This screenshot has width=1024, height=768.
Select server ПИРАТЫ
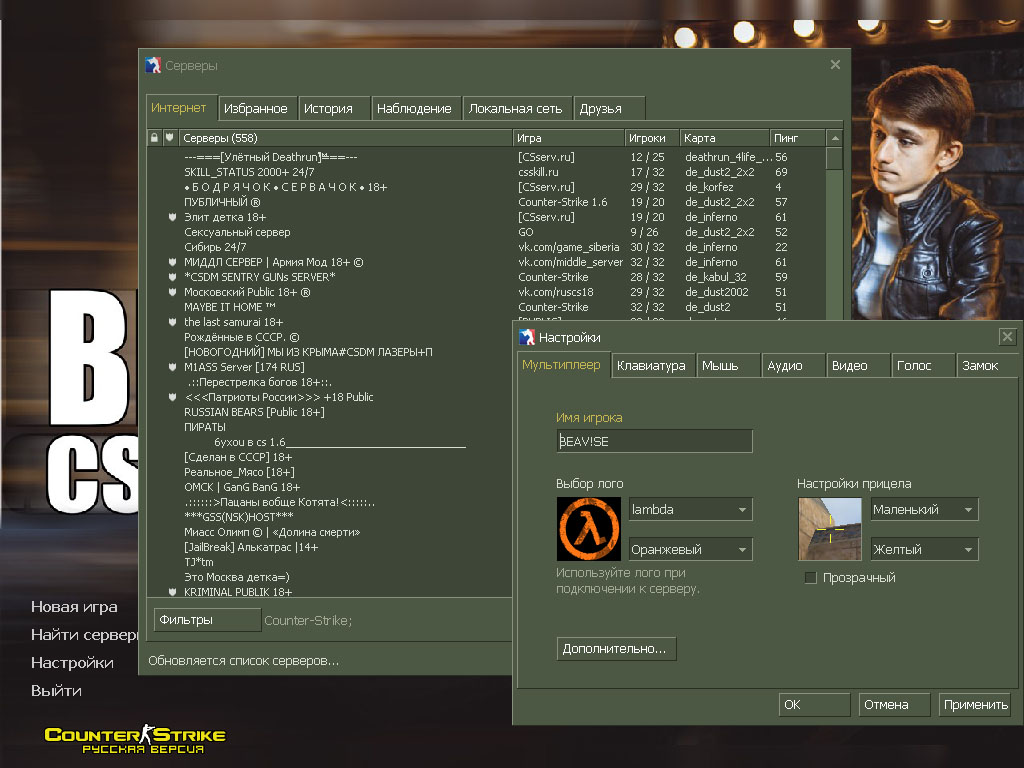point(330,427)
